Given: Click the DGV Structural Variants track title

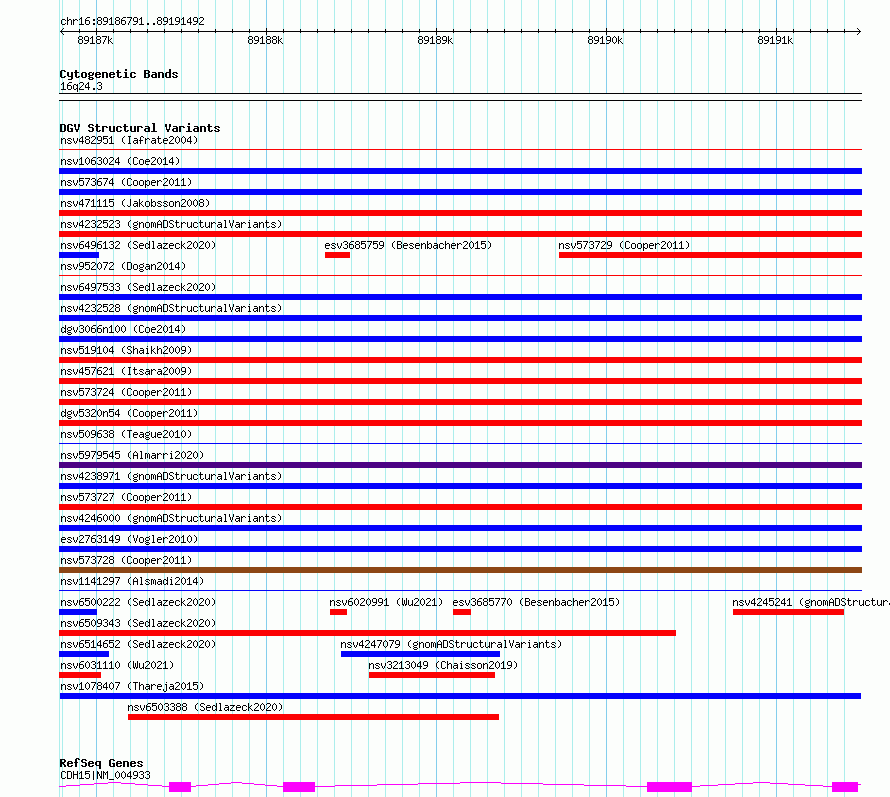Looking at the screenshot, I should [x=140, y=128].
